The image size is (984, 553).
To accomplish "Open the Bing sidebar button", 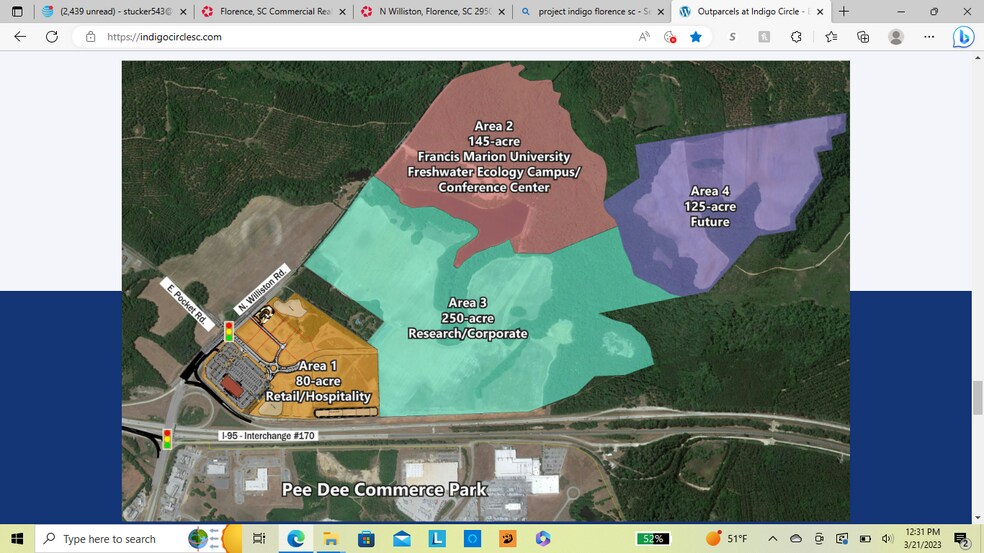I will pos(963,37).
